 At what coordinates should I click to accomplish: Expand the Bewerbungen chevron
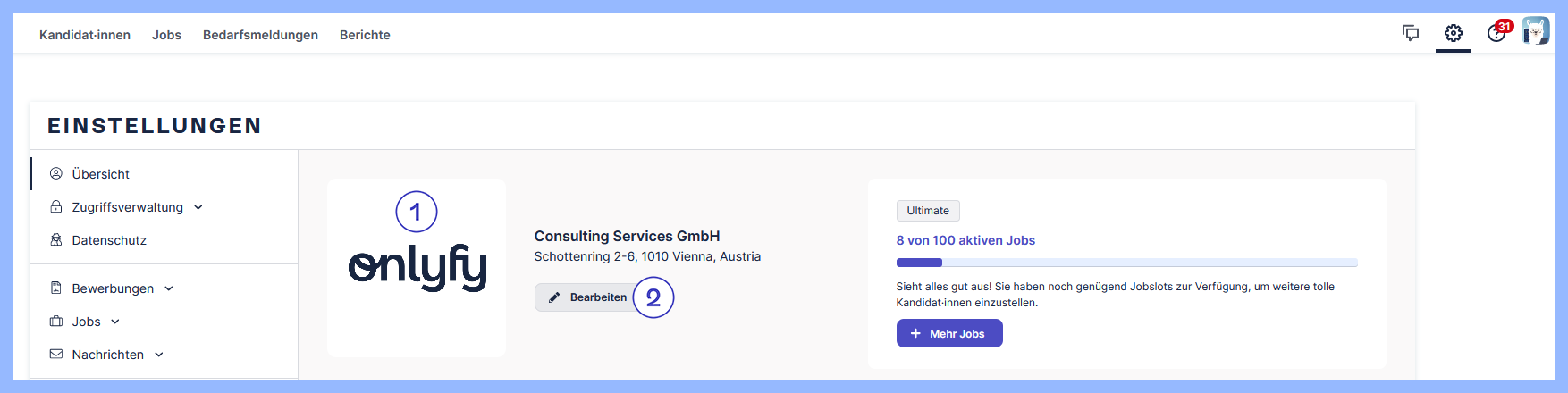pos(169,288)
